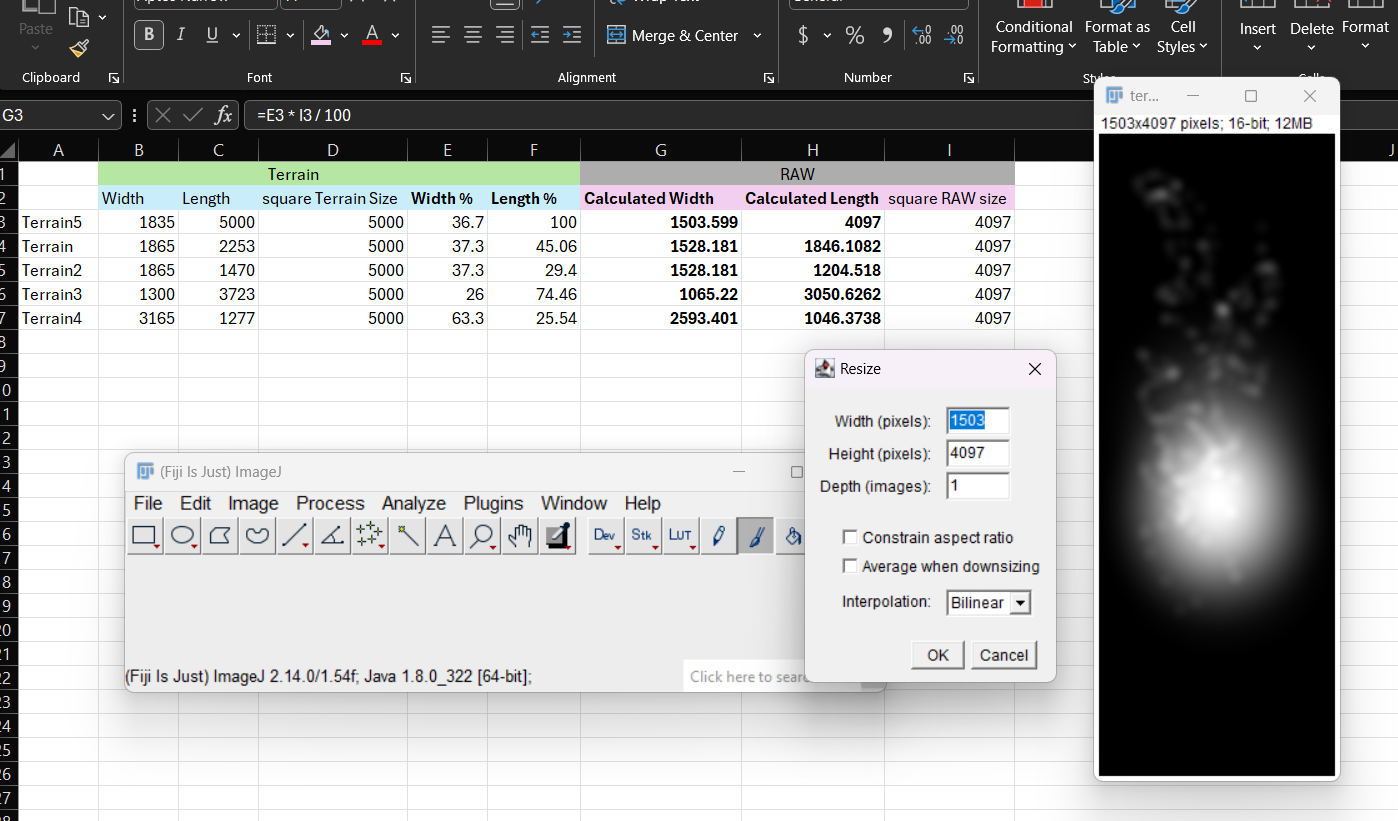
Task: Enable Constrain aspect ratio checkbox
Action: [850, 538]
